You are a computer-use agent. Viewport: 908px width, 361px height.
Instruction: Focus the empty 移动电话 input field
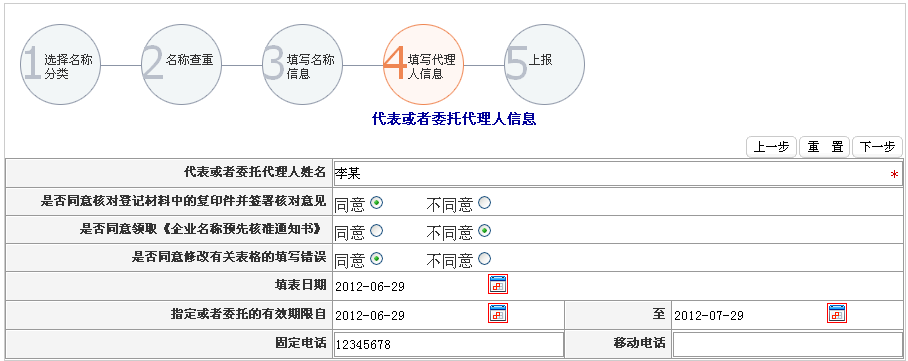tap(788, 345)
